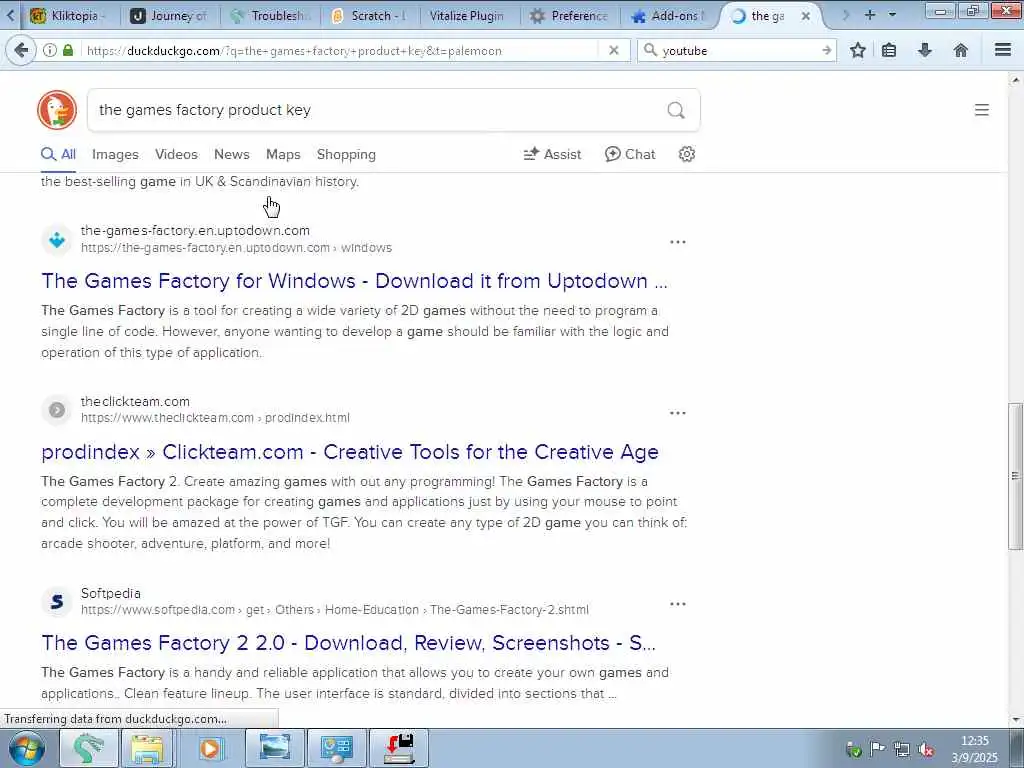The height and width of the screenshot is (768, 1024).
Task: Open more options for Softpedia result
Action: (x=678, y=604)
